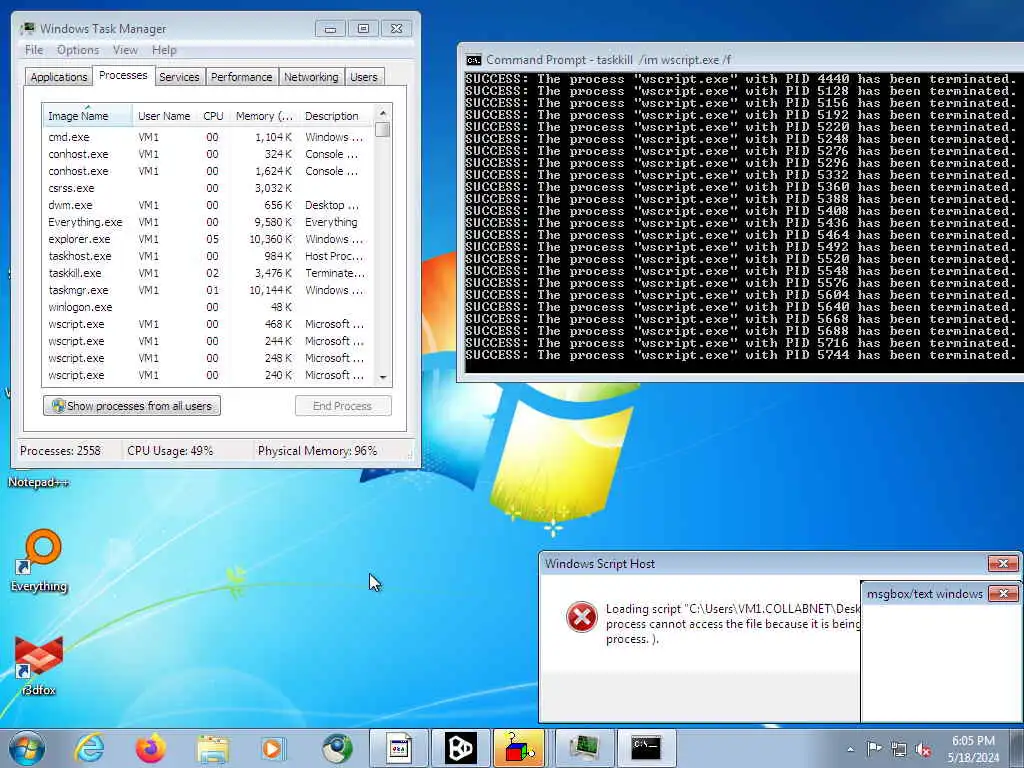Switch to Services tab
The width and height of the screenshot is (1024, 768).
coord(179,77)
